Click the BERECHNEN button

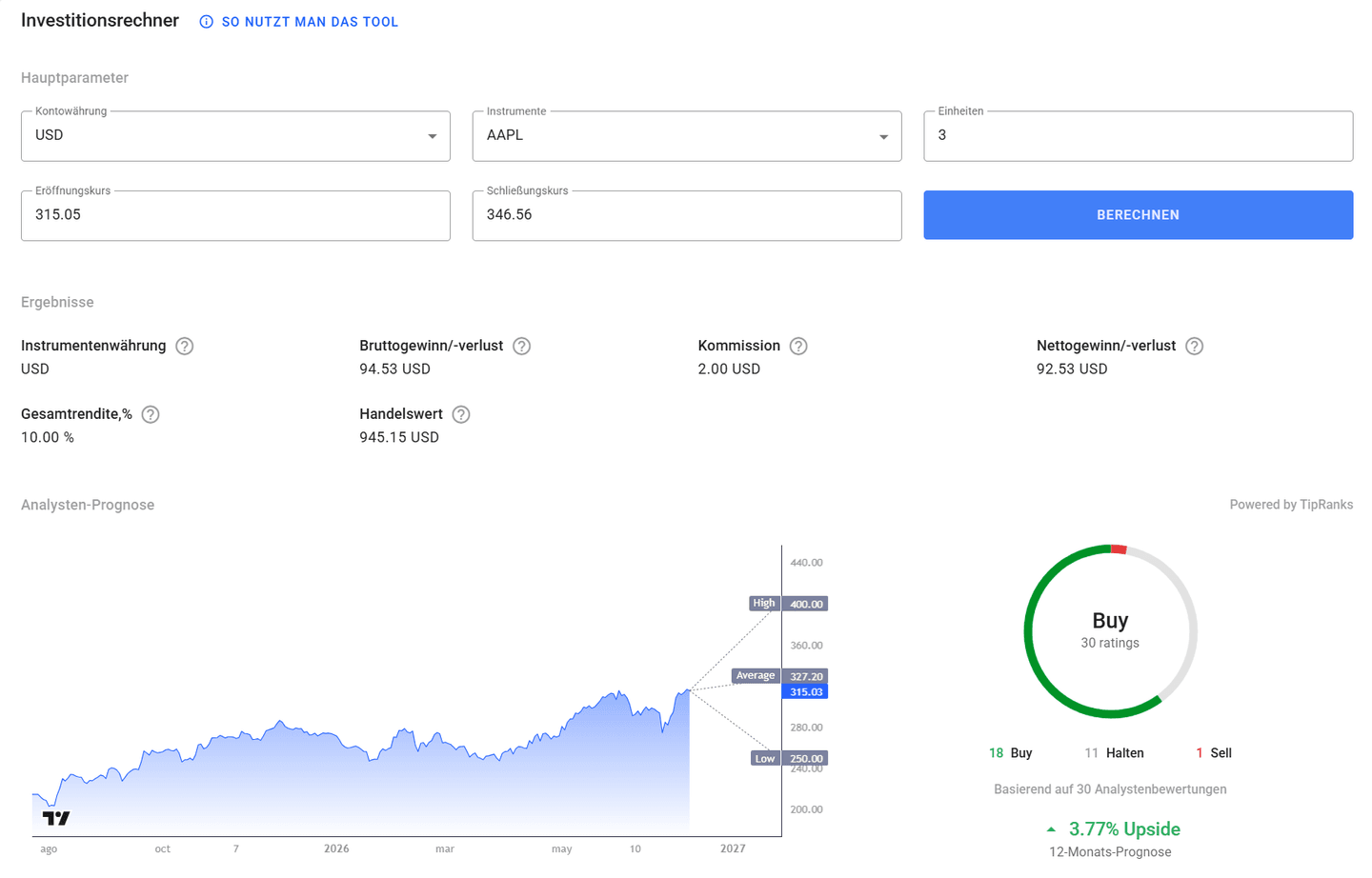(1139, 215)
